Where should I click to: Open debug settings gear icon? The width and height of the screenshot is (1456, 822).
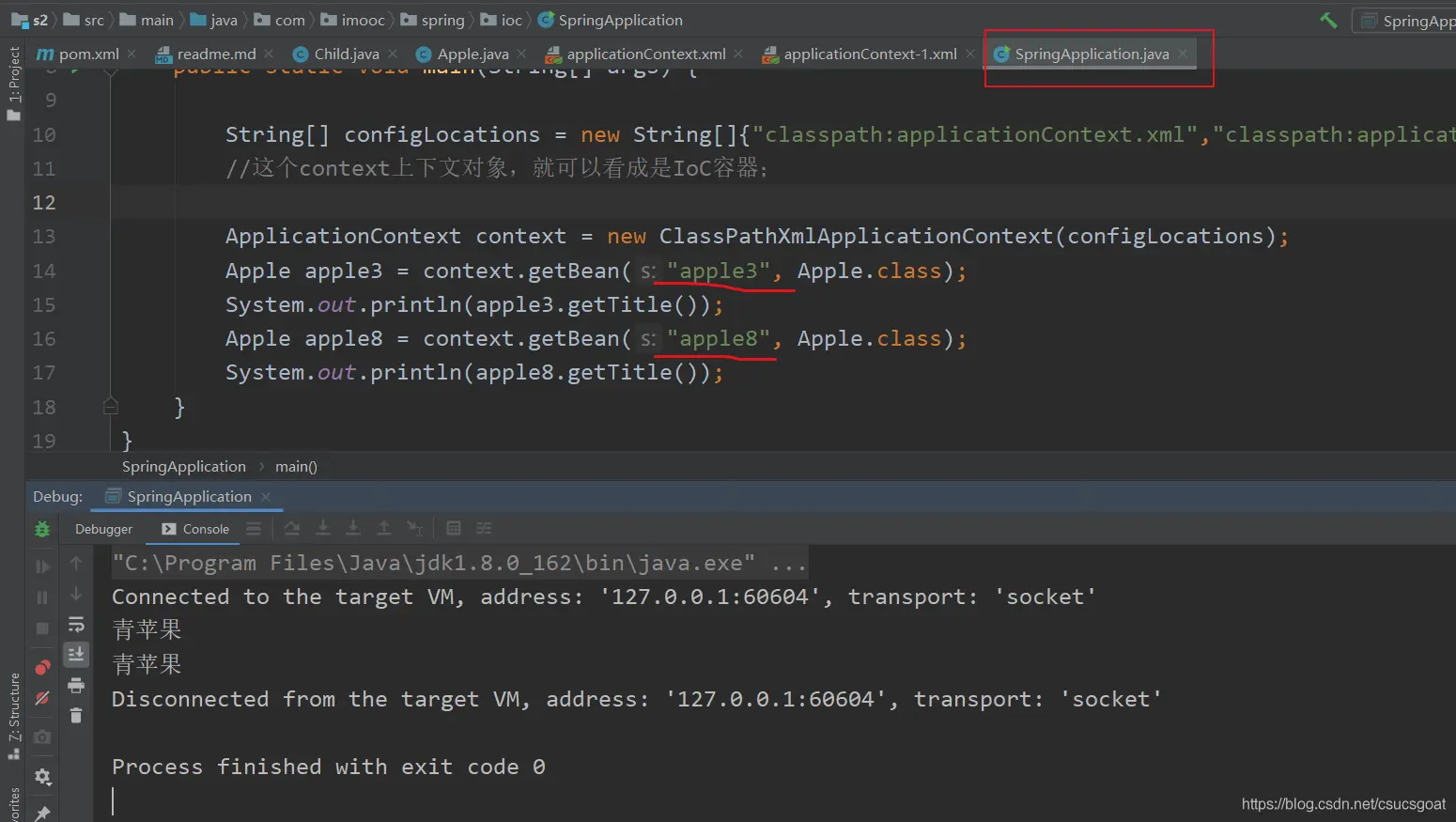[x=42, y=777]
